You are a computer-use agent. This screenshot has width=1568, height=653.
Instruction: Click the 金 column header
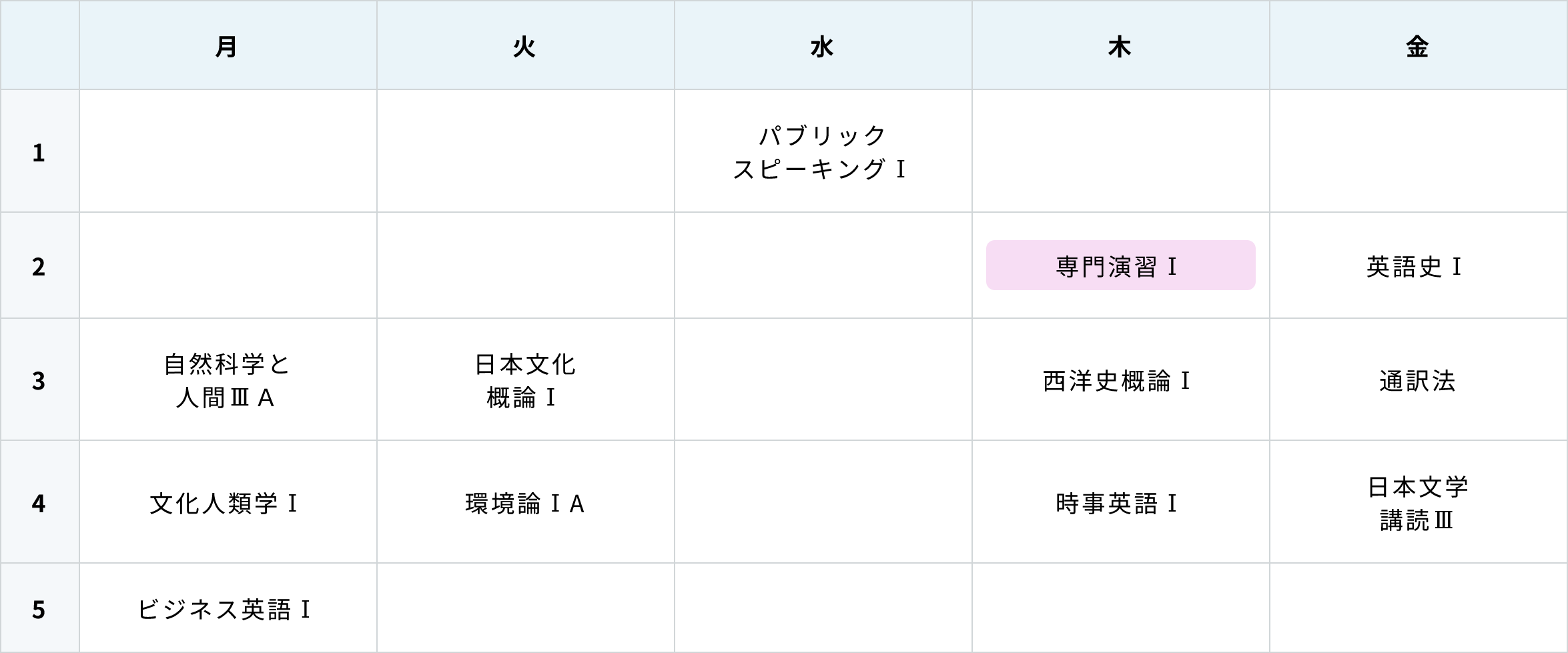pos(1419,45)
